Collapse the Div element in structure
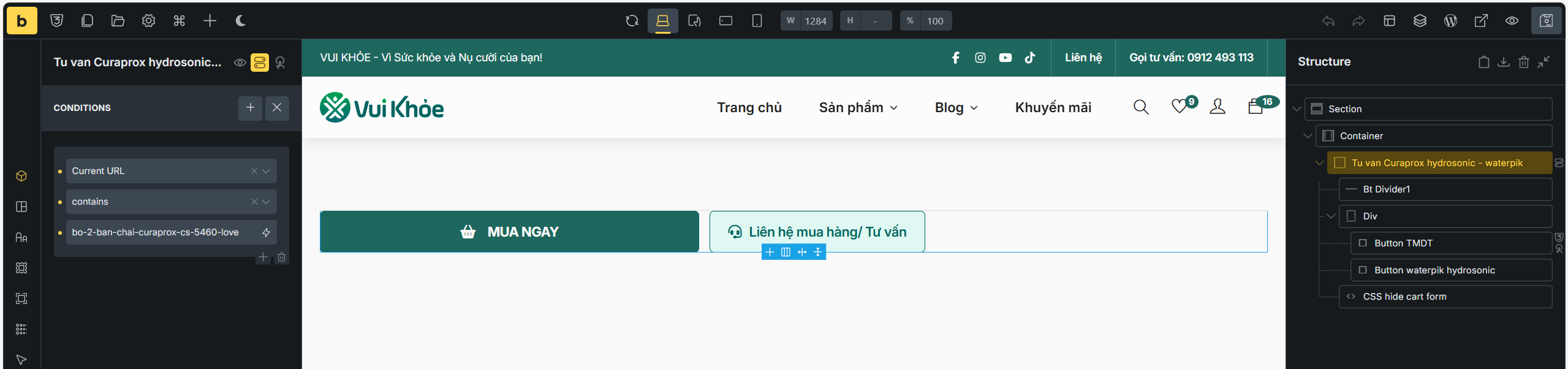 (1331, 216)
